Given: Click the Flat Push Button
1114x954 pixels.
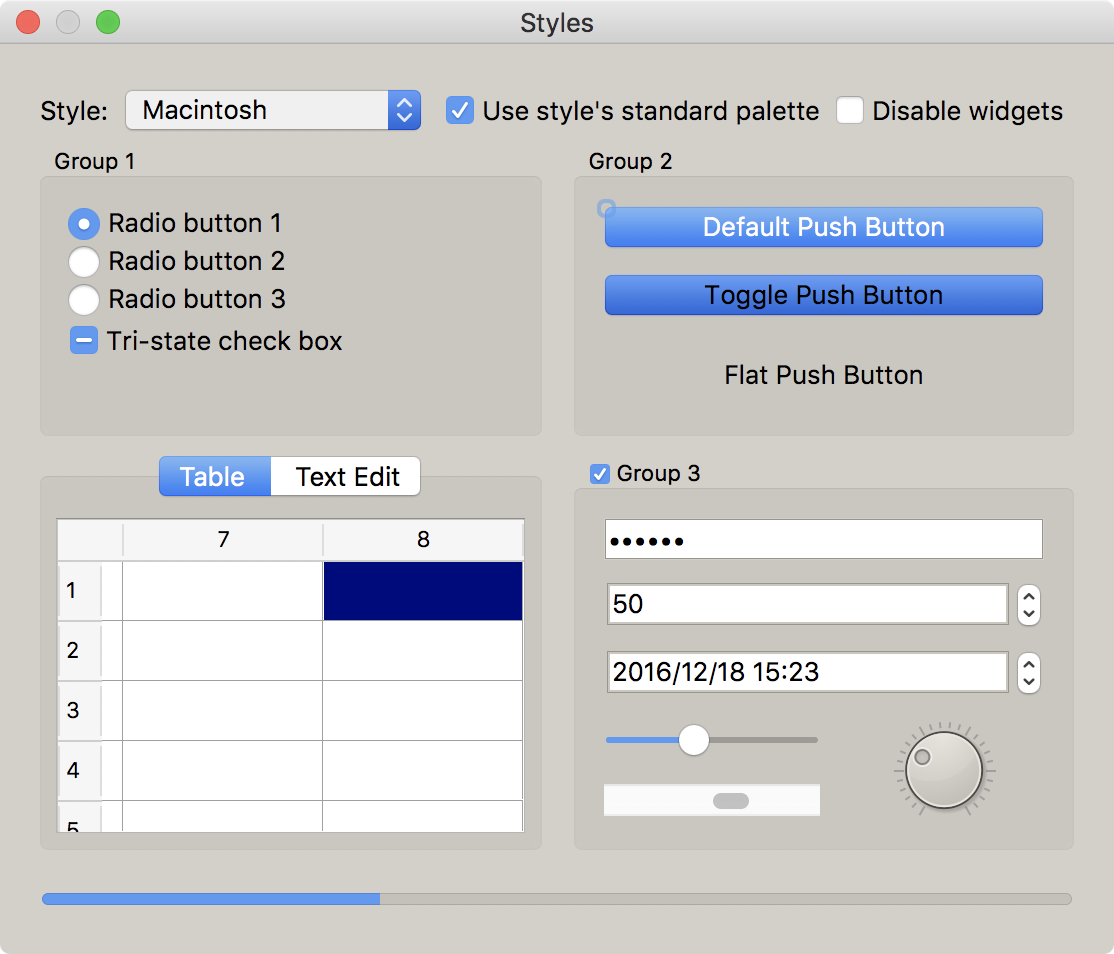Looking at the screenshot, I should pyautogui.click(x=823, y=375).
